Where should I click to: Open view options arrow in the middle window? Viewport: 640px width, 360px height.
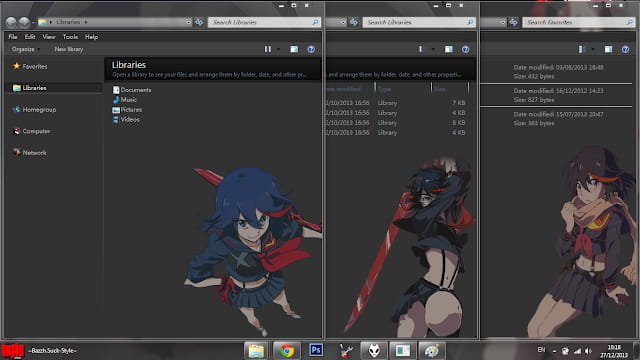point(433,49)
